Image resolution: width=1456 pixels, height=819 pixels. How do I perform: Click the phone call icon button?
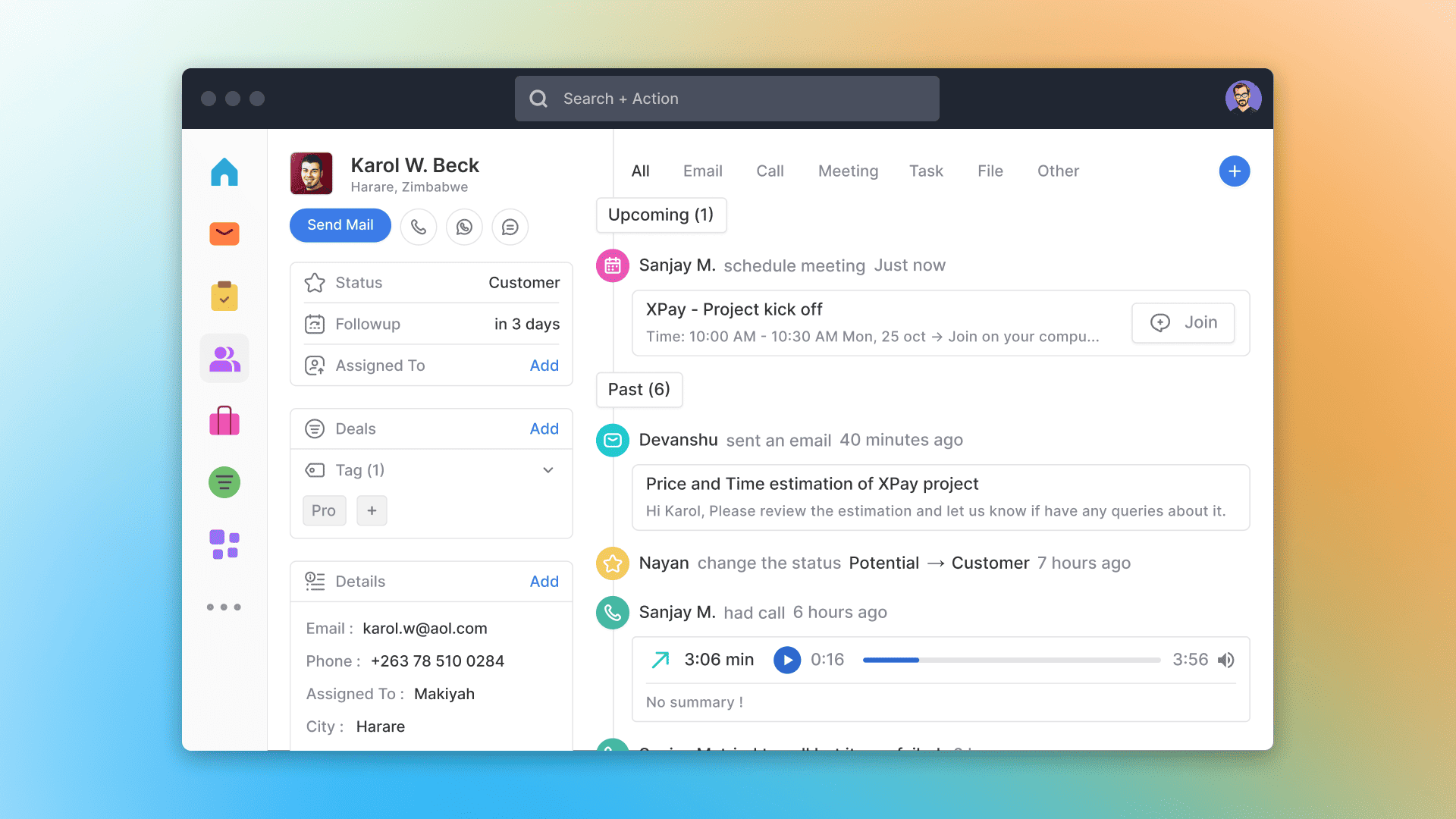[419, 227]
